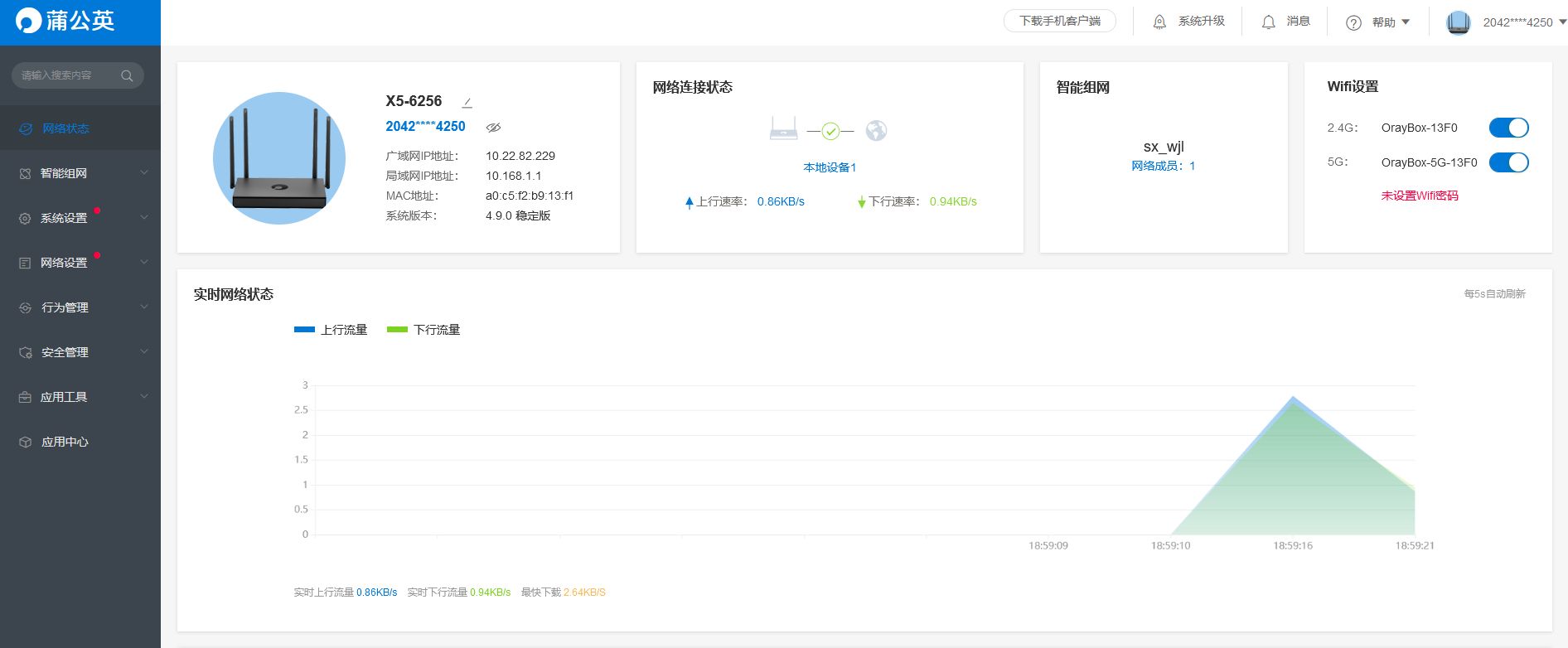Click the 安全管理 shield icon
The image size is (1568, 648).
tap(25, 352)
